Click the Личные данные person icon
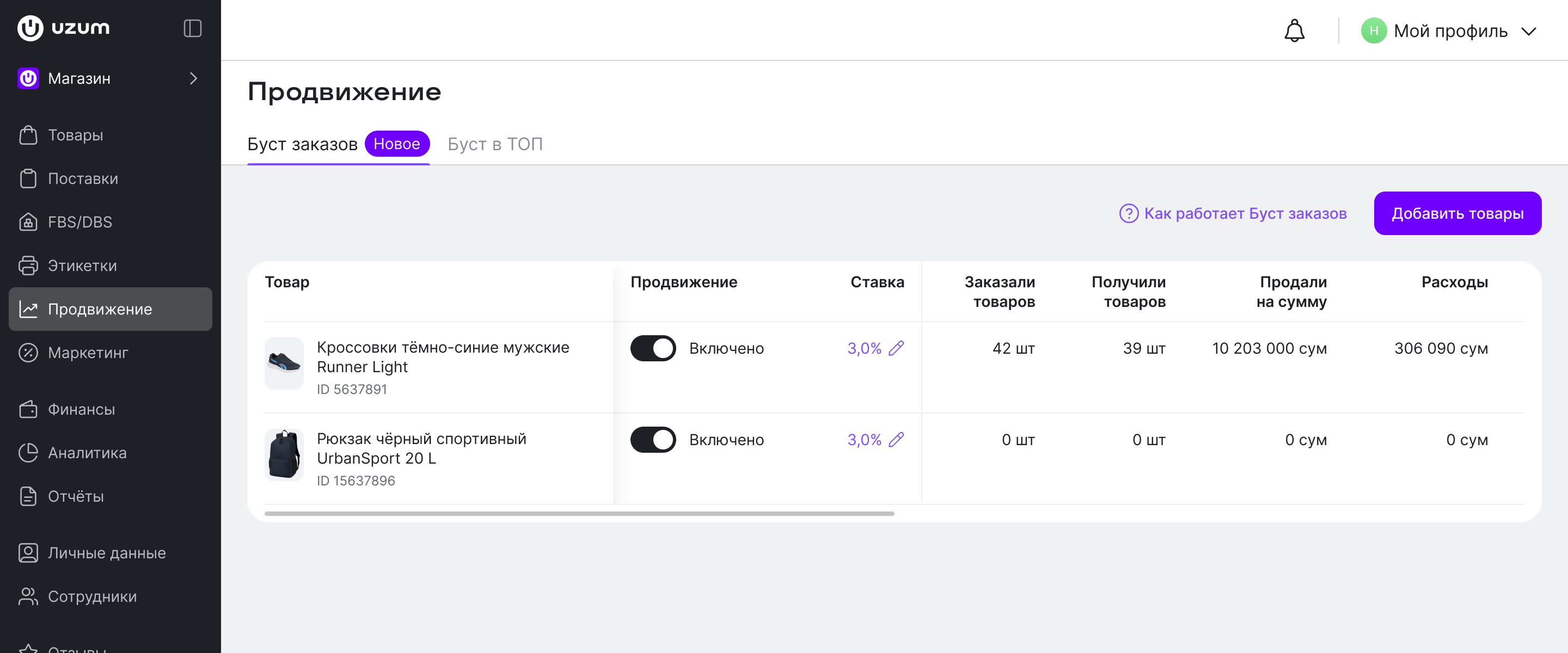The width and height of the screenshot is (1568, 653). point(28,552)
